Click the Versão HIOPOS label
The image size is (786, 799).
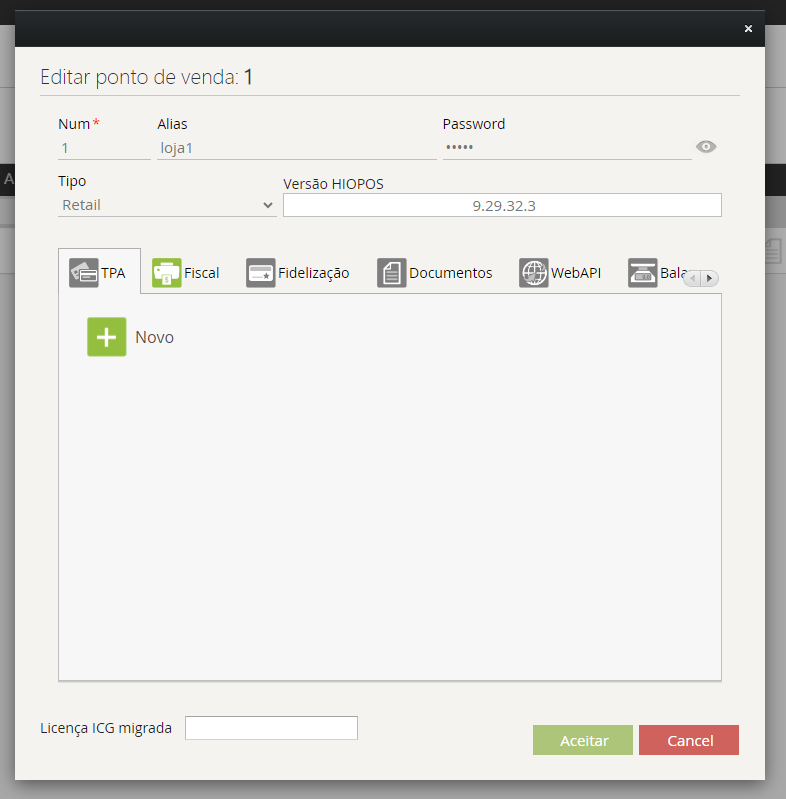pyautogui.click(x=333, y=184)
